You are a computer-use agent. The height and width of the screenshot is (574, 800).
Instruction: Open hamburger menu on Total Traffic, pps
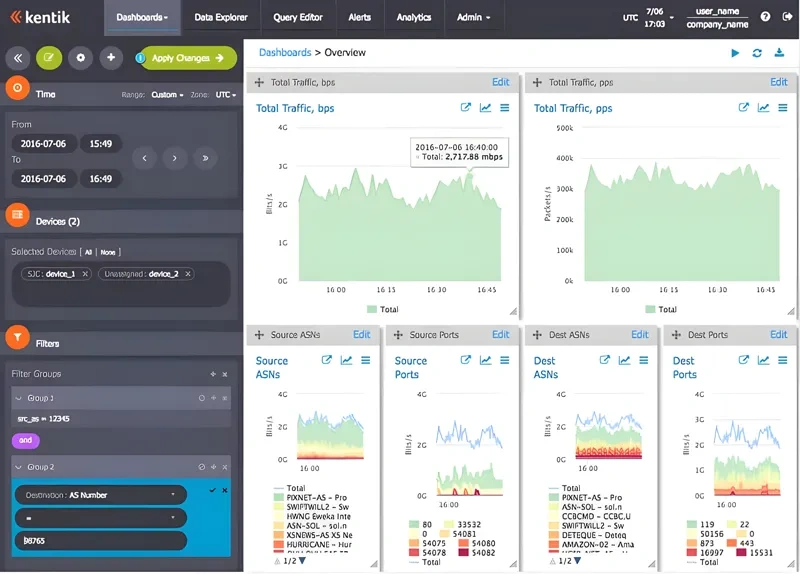[782, 108]
